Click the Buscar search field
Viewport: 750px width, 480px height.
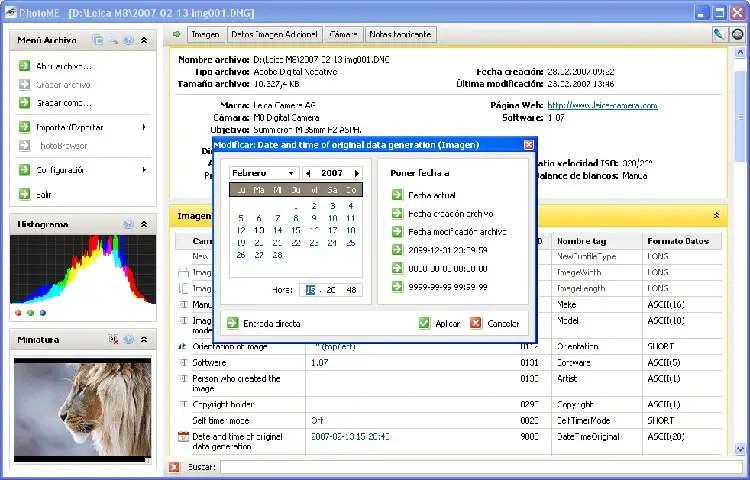click(x=481, y=467)
